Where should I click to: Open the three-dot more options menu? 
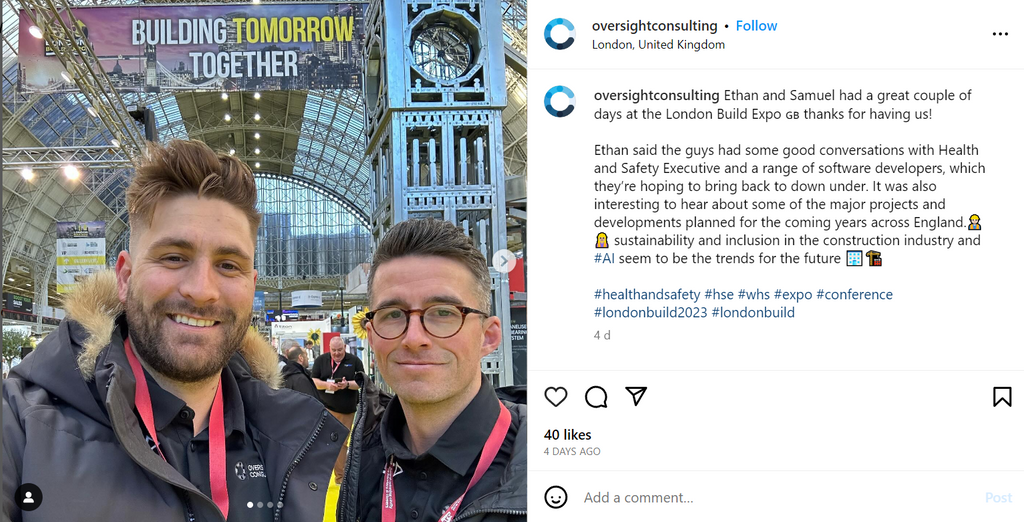click(1000, 34)
